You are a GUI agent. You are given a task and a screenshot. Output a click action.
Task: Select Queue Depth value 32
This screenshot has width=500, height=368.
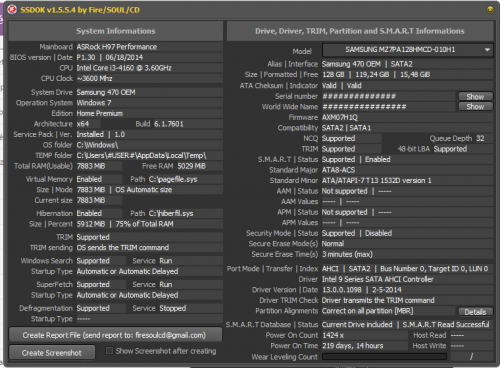pyautogui.click(x=480, y=138)
